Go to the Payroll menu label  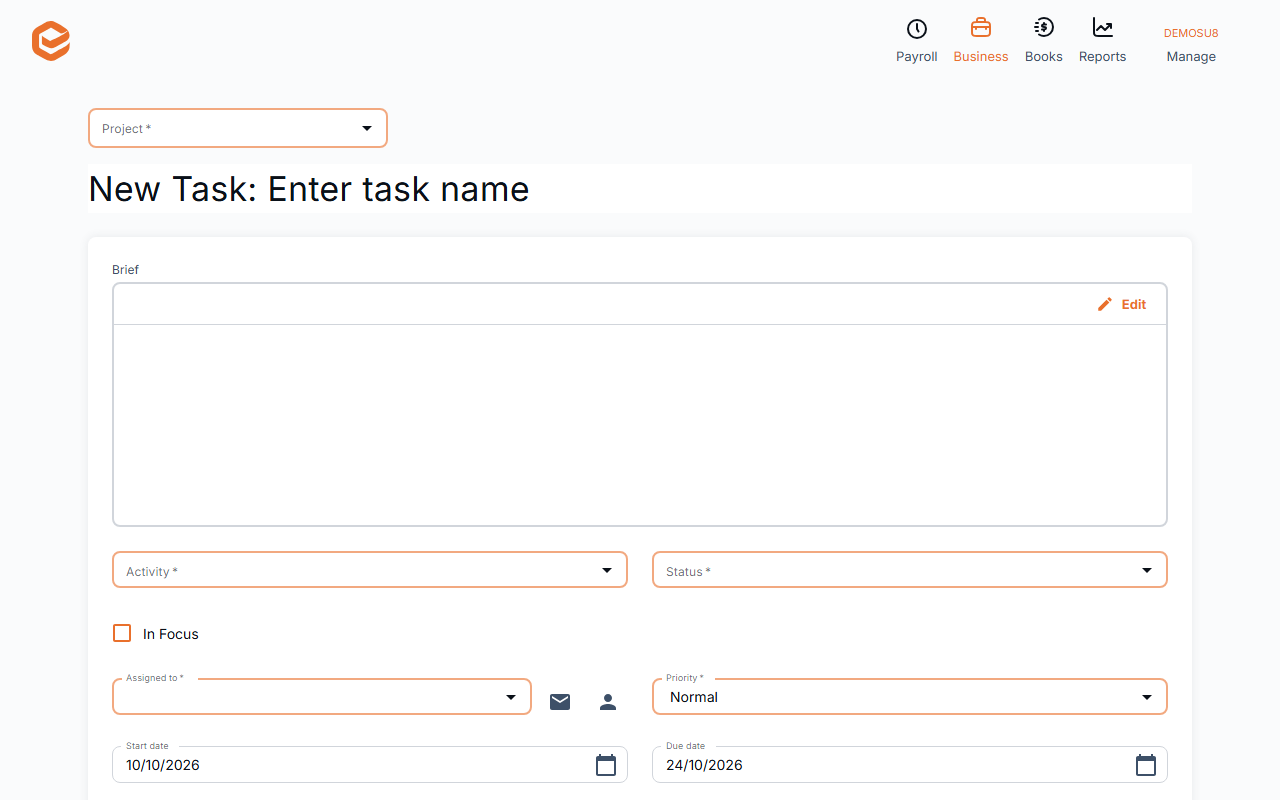pos(917,57)
